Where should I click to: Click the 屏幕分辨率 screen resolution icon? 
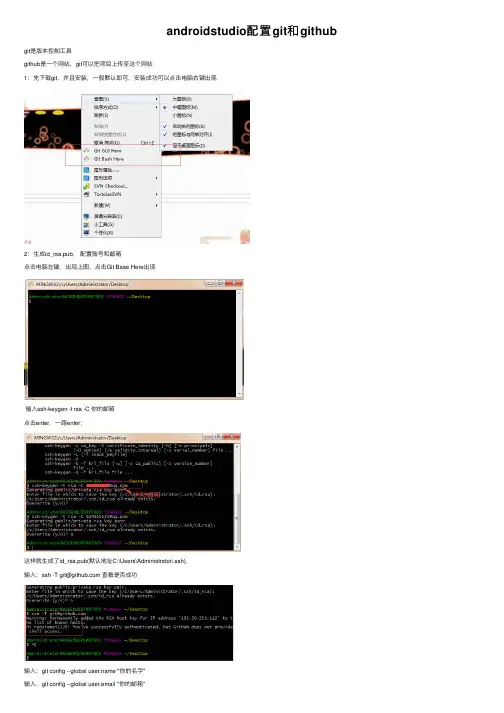86,216
